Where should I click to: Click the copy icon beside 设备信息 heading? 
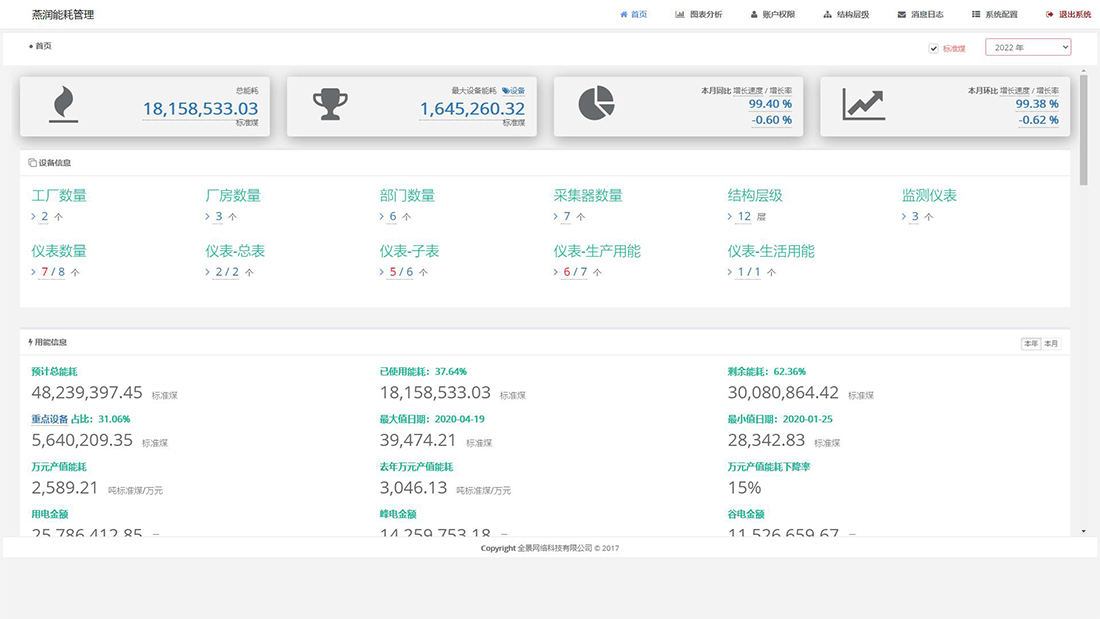click(x=32, y=162)
